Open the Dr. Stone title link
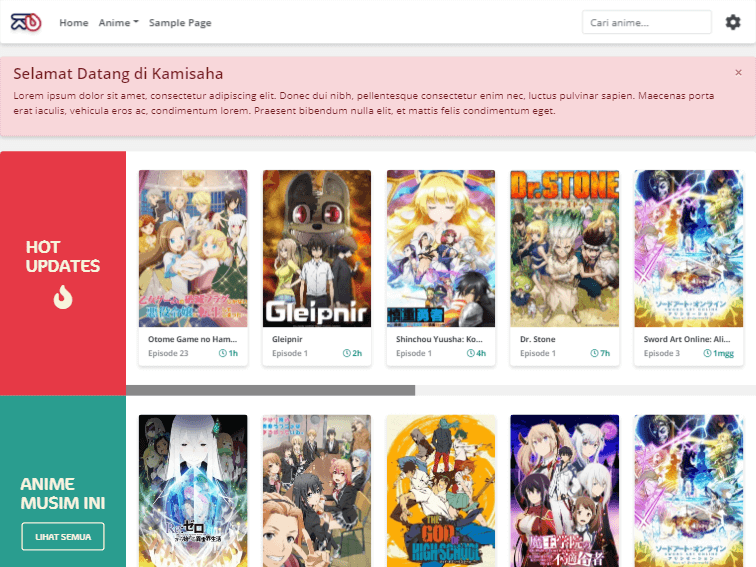The height and width of the screenshot is (567, 756). [x=538, y=339]
